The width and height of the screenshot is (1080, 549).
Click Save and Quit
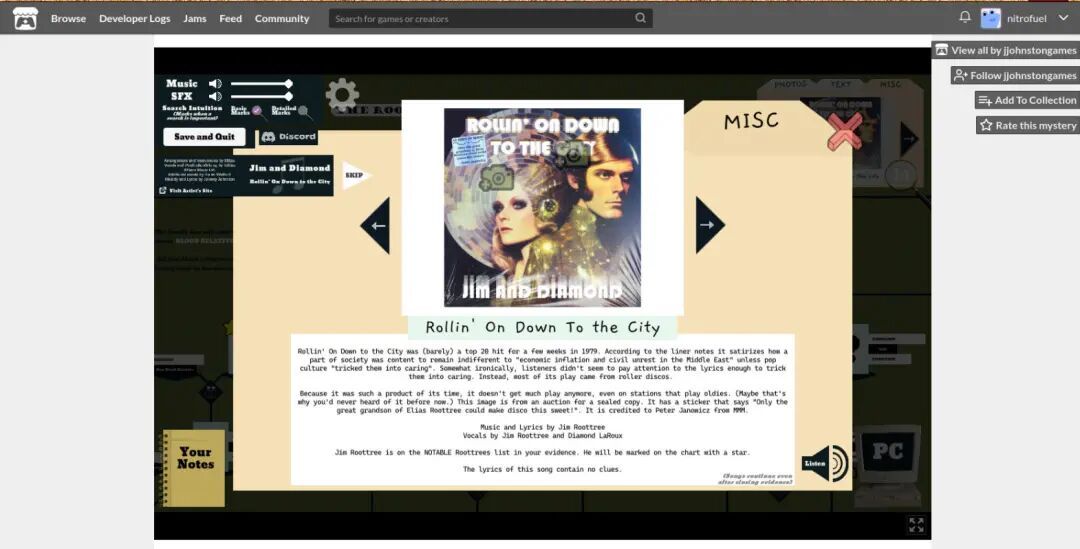point(204,136)
